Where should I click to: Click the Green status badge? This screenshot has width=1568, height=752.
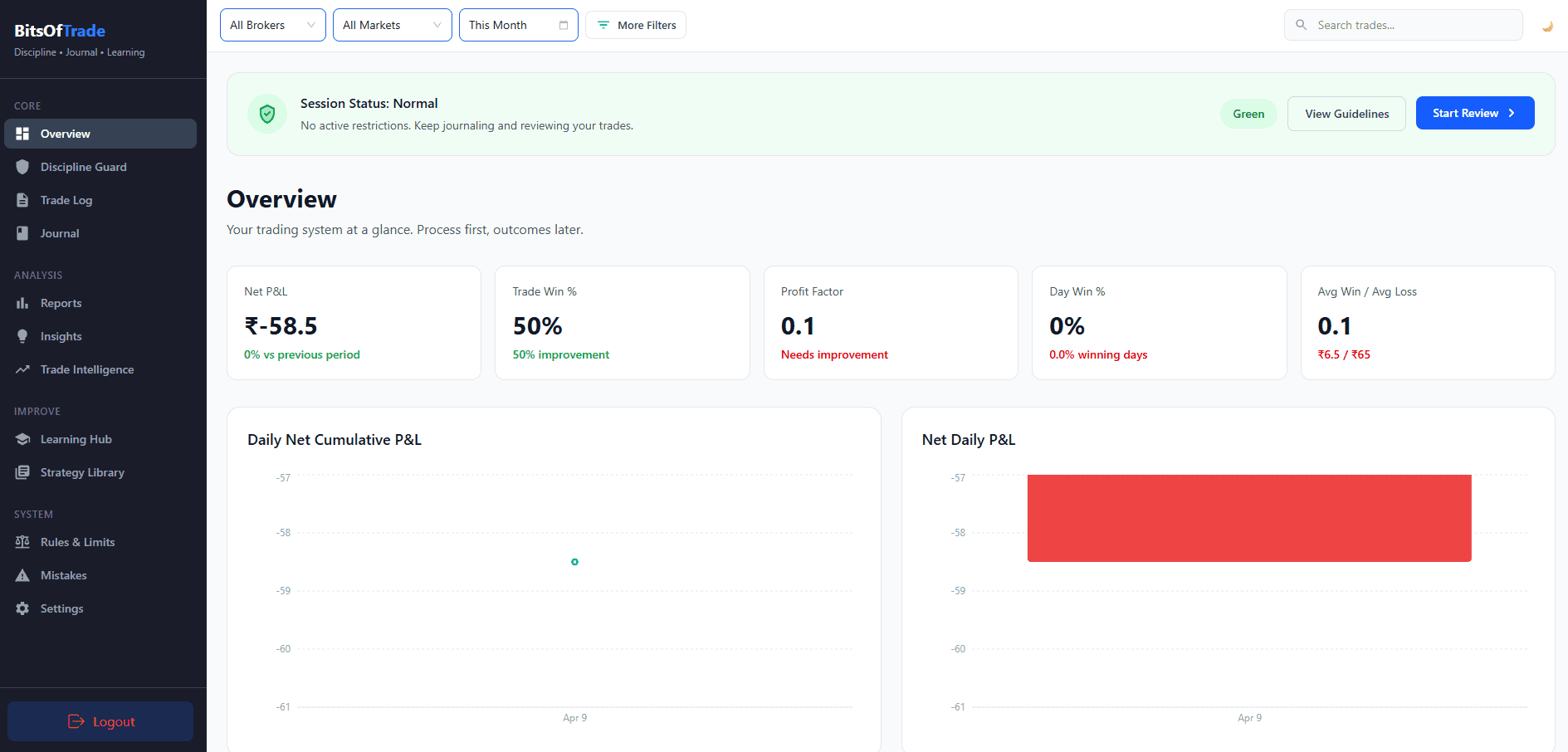point(1248,114)
